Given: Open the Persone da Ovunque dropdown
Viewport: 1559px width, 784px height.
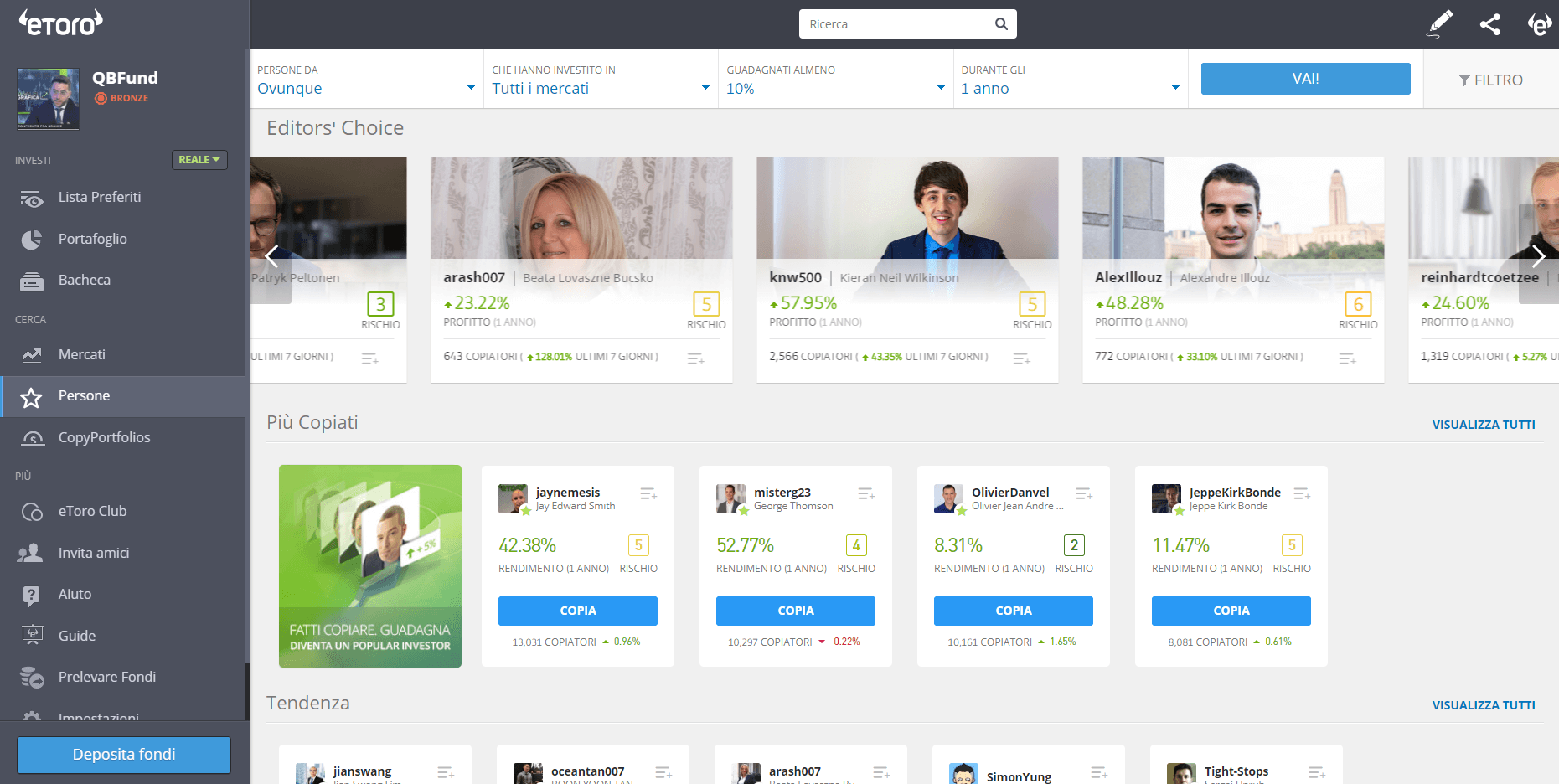Looking at the screenshot, I should pos(366,80).
